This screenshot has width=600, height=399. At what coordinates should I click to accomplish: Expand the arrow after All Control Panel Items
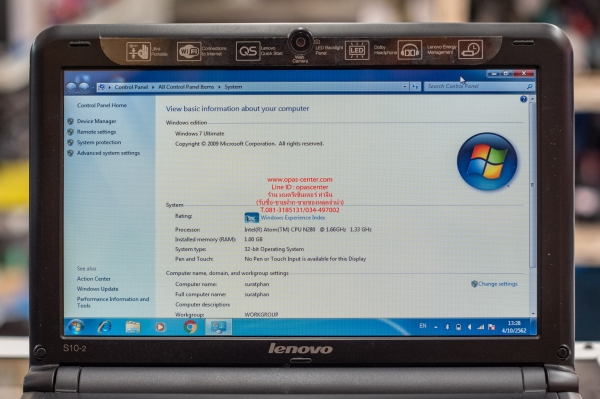(219, 87)
